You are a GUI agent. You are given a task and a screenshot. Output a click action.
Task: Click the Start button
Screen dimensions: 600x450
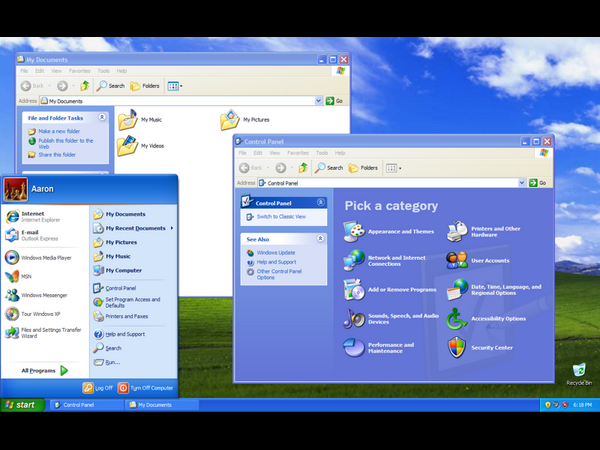tap(23, 405)
